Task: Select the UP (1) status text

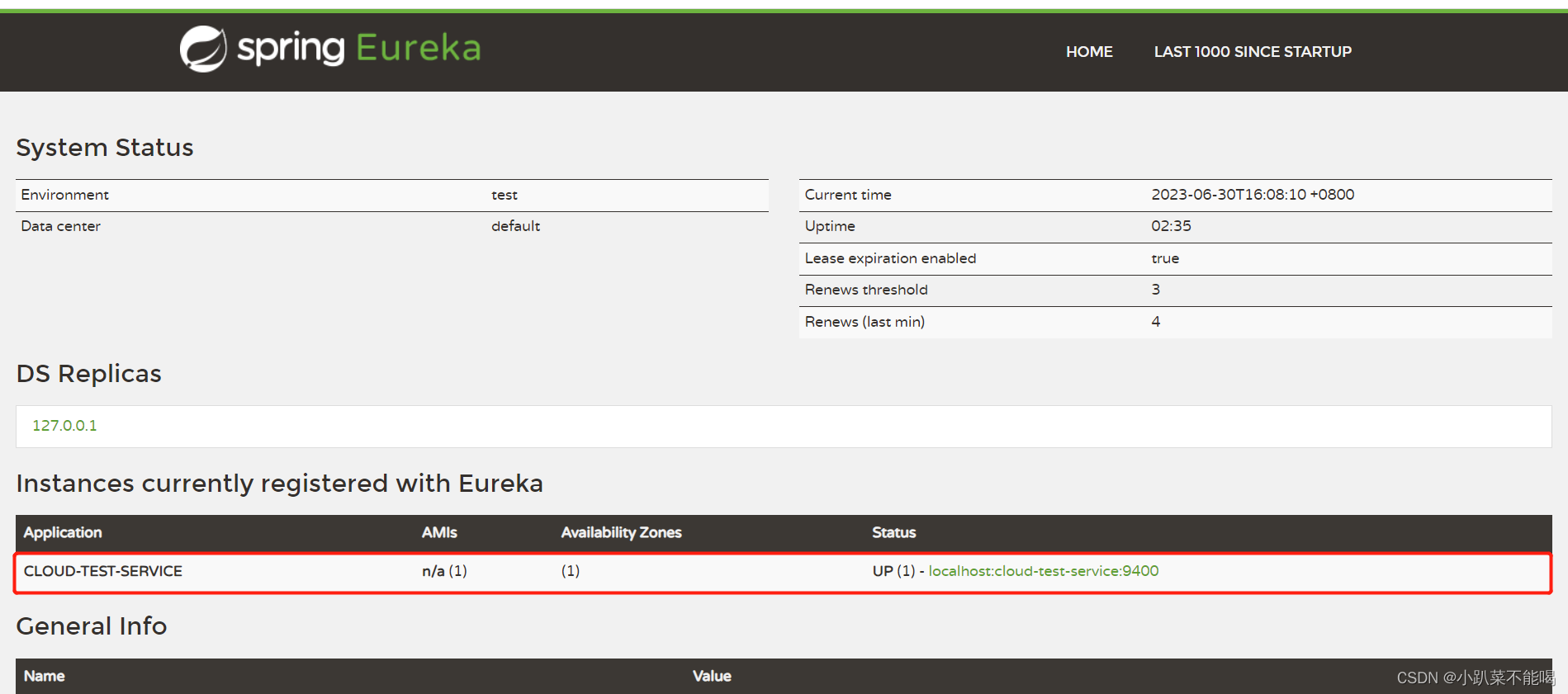Action: coord(893,571)
